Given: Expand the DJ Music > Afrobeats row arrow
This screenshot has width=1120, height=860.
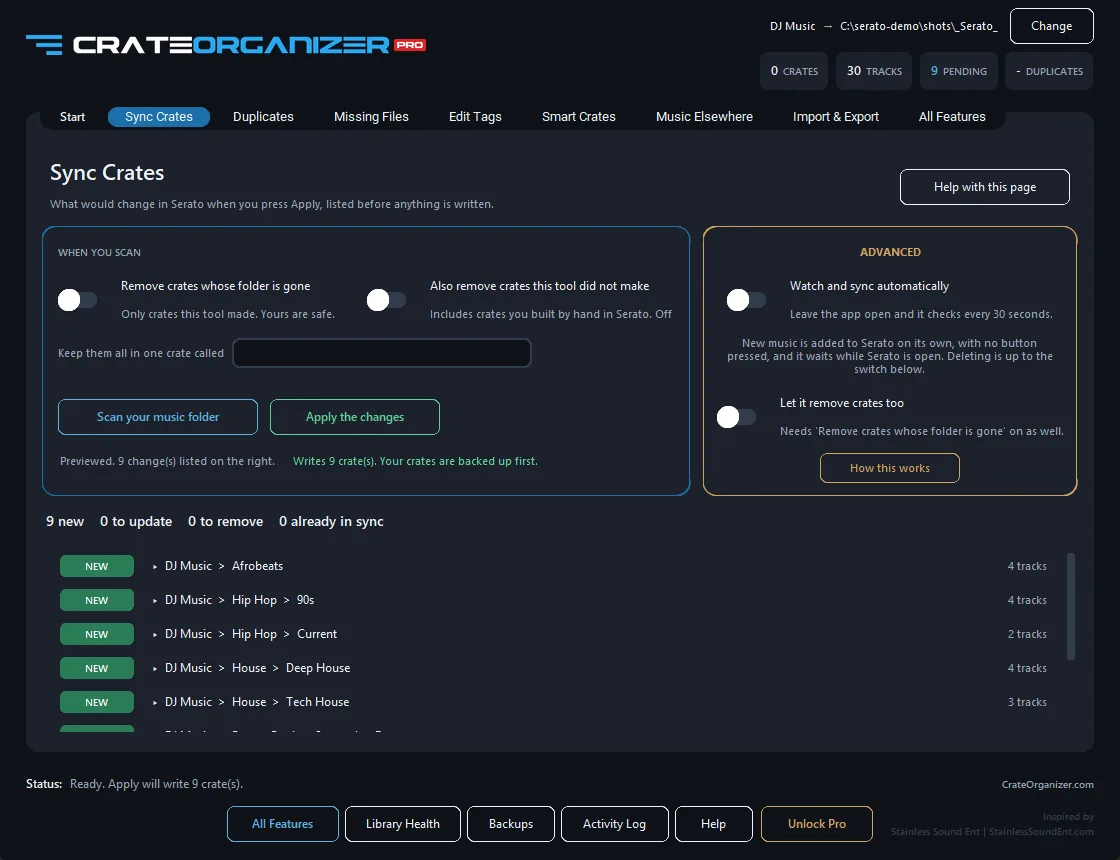Looking at the screenshot, I should click(154, 566).
